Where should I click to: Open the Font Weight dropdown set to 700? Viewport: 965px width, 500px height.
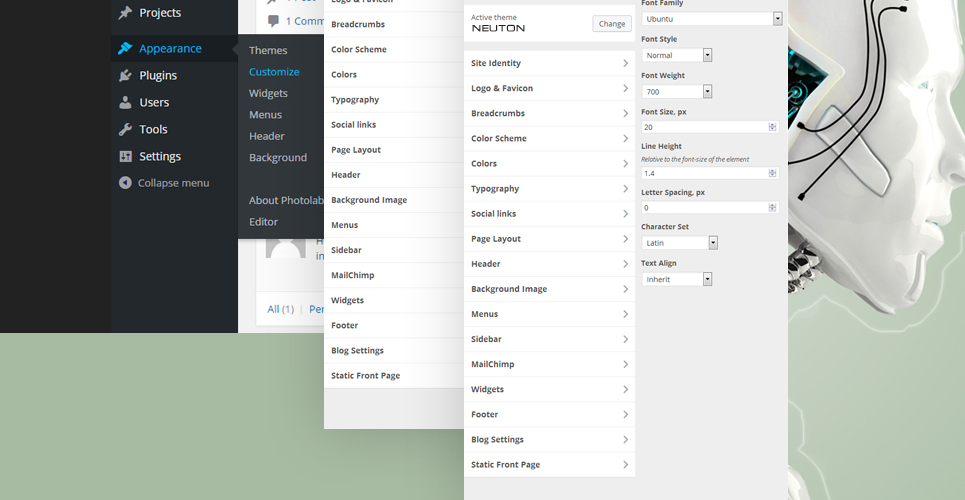(677, 92)
